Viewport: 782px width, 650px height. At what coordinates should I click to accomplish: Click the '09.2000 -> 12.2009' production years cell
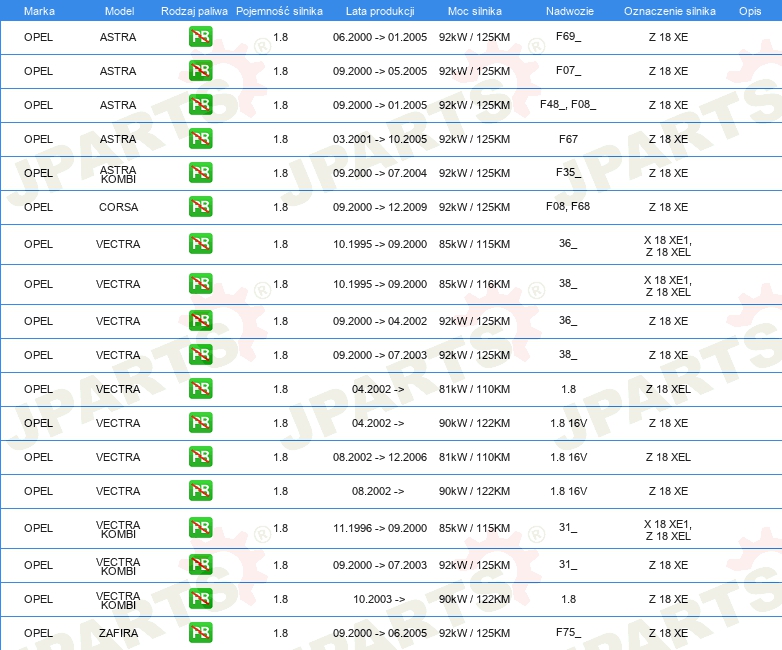click(380, 207)
